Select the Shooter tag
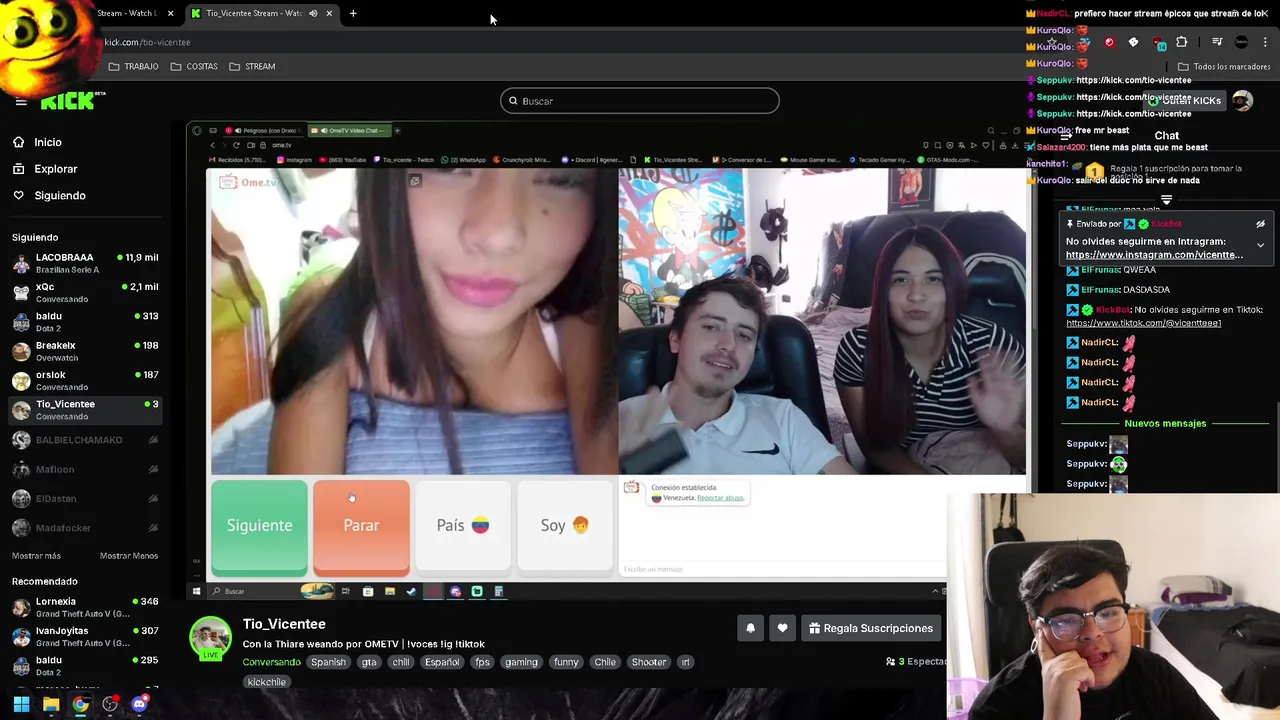The image size is (1280, 720). (649, 662)
